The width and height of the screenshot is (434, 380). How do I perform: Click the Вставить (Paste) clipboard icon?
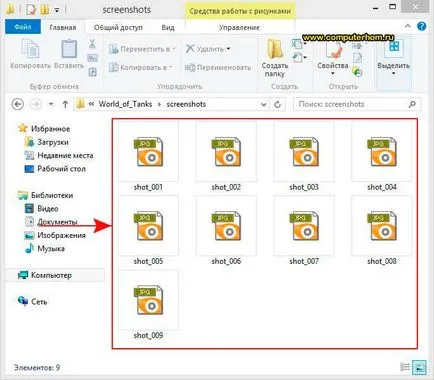[69, 49]
